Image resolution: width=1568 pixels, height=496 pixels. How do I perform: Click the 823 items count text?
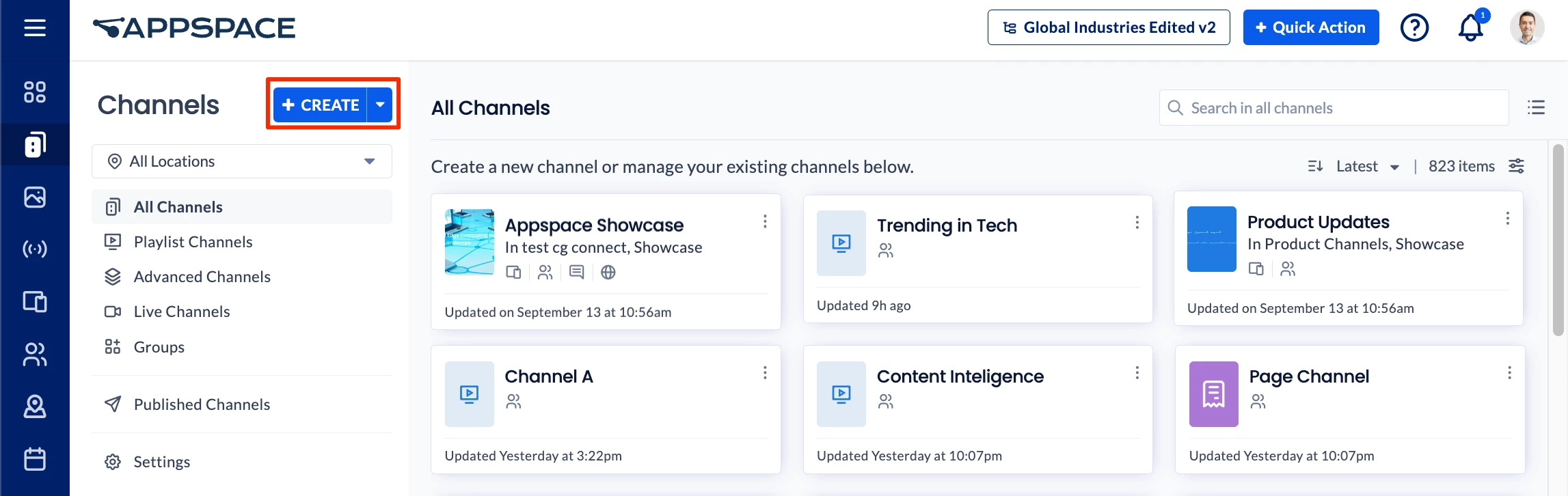coord(1461,166)
